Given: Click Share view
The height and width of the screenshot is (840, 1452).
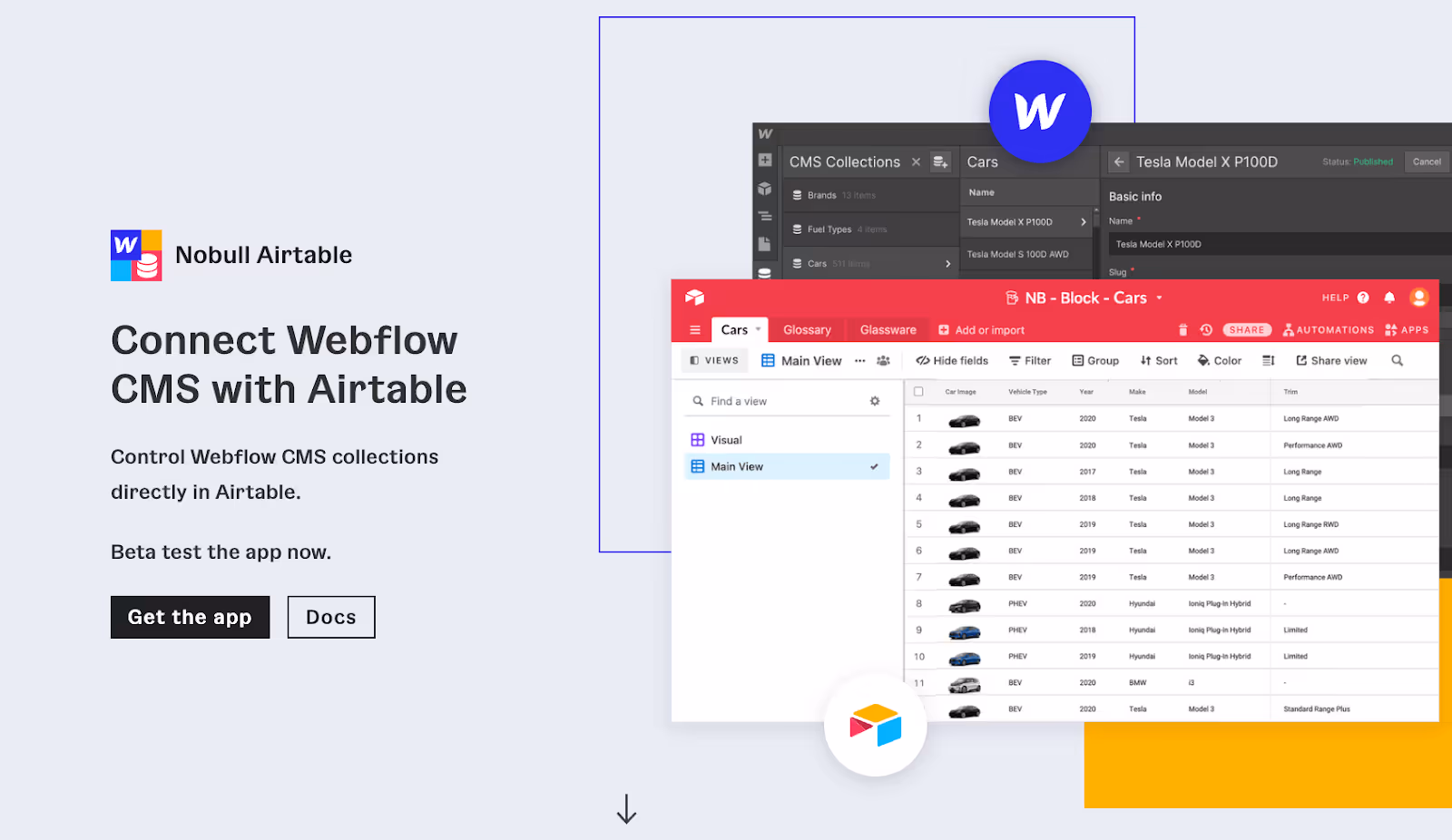Looking at the screenshot, I should click(1331, 361).
